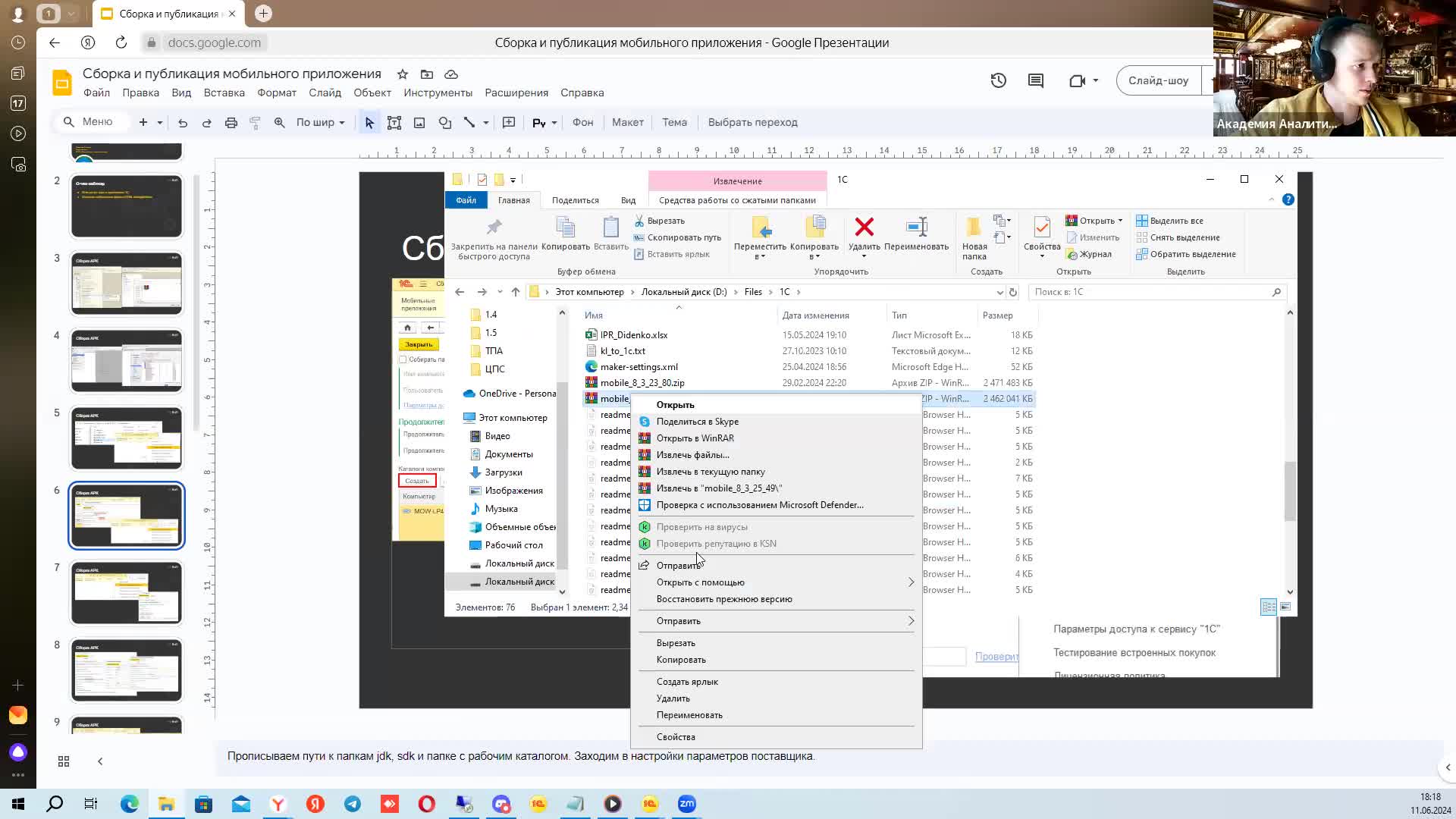Start the Слайд-шоу presentation
The image size is (1456, 819).
pos(1158,80)
